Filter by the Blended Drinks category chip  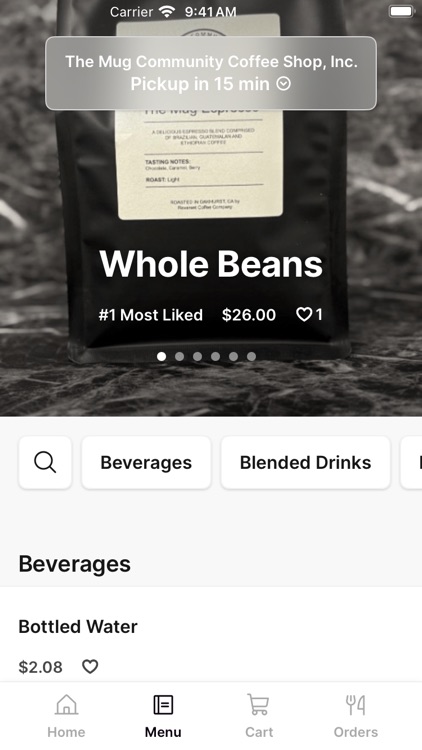coord(305,463)
